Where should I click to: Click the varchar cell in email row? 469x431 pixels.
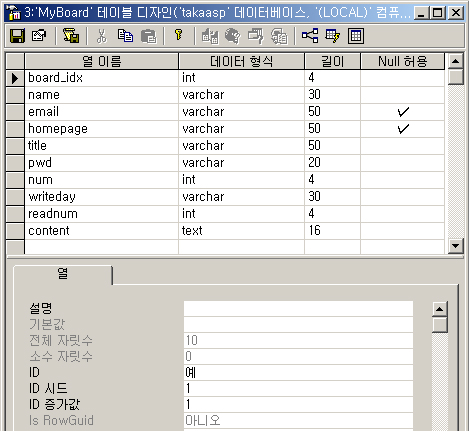click(241, 112)
